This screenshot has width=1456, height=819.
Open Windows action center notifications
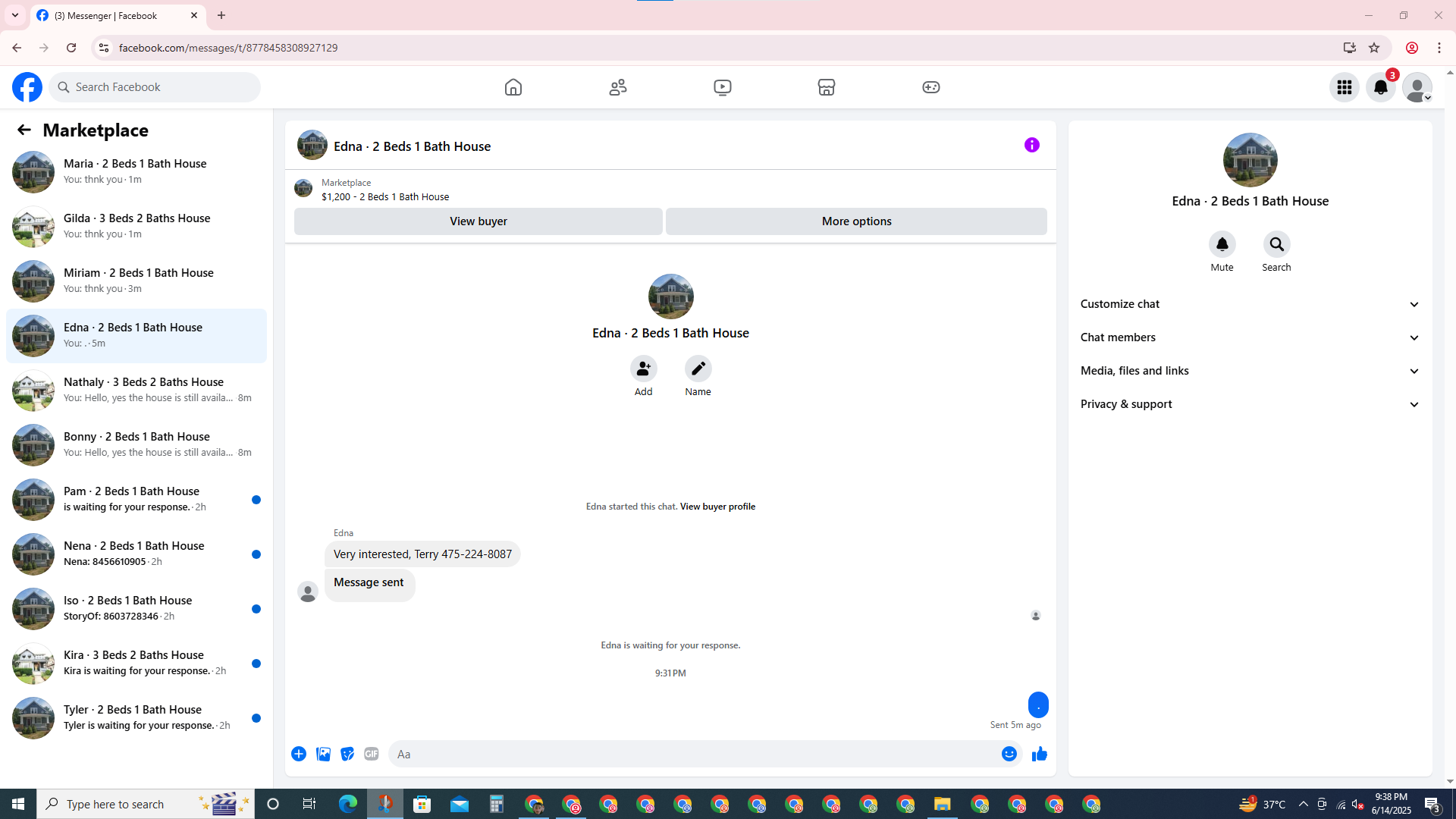pos(1432,804)
